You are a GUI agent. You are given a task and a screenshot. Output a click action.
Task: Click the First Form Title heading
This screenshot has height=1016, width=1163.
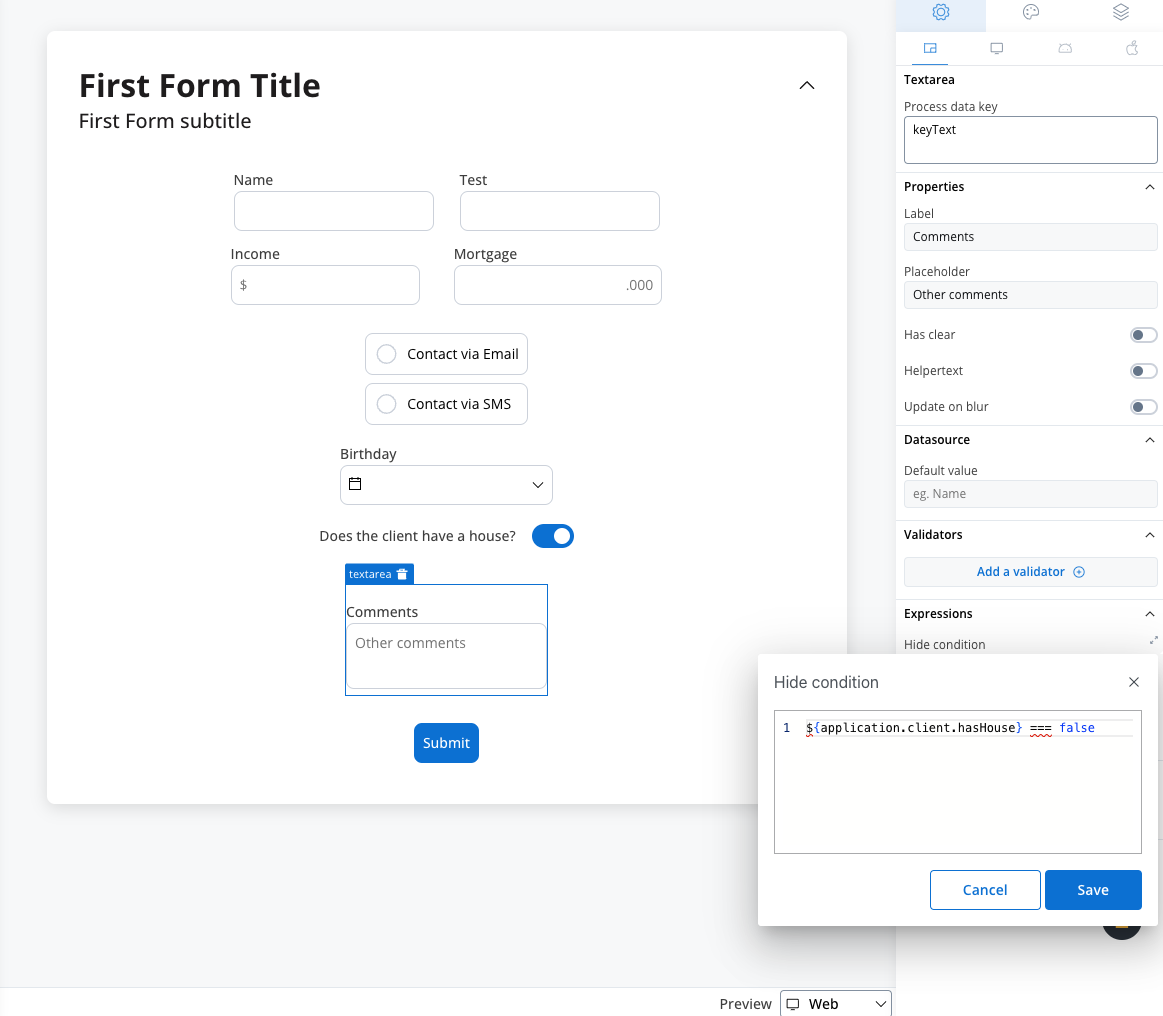200,86
